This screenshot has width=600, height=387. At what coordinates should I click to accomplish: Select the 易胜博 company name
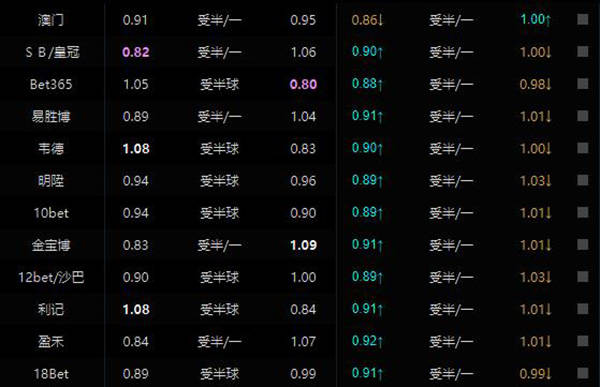tap(51, 116)
